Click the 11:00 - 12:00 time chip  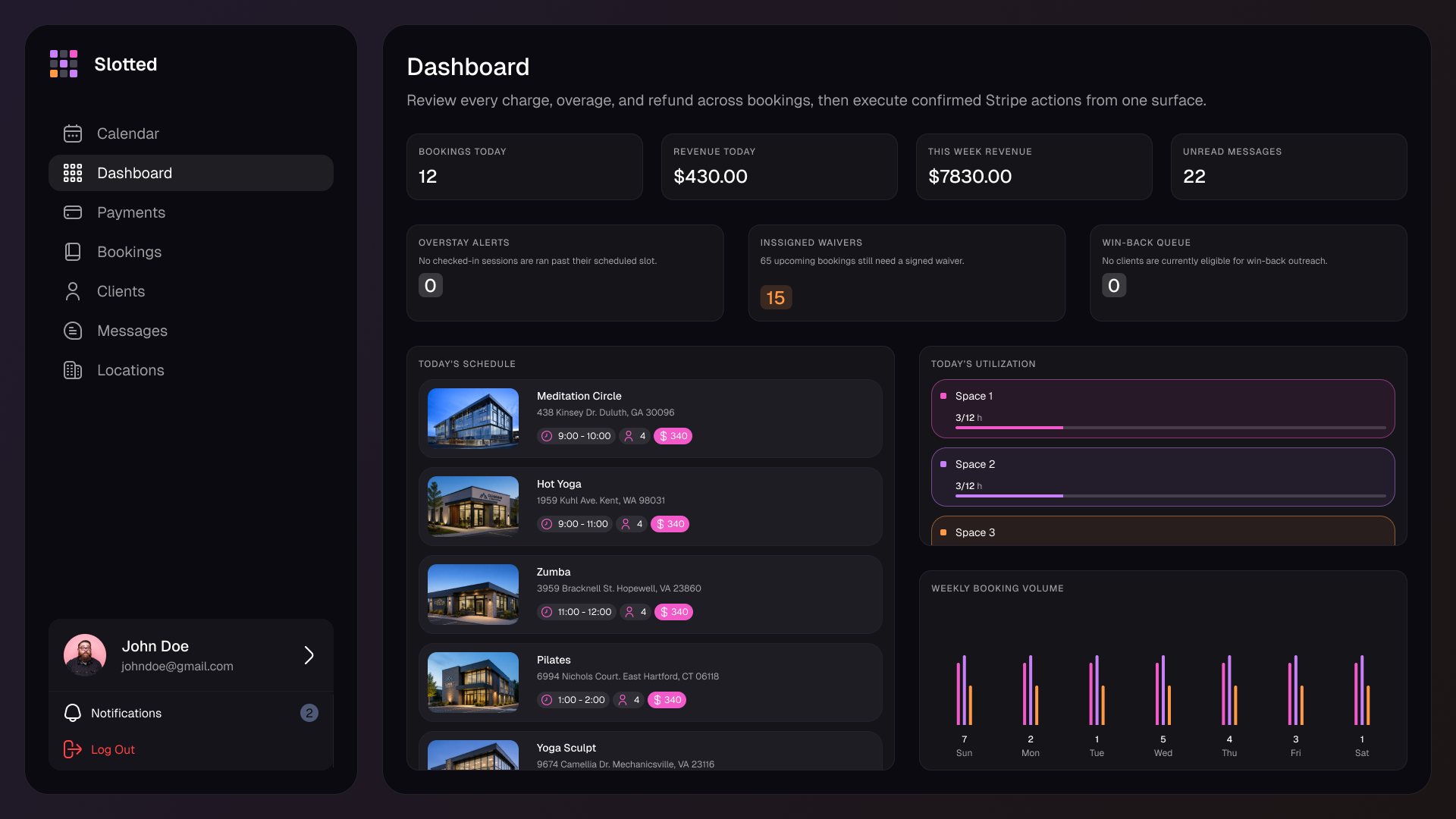click(576, 612)
